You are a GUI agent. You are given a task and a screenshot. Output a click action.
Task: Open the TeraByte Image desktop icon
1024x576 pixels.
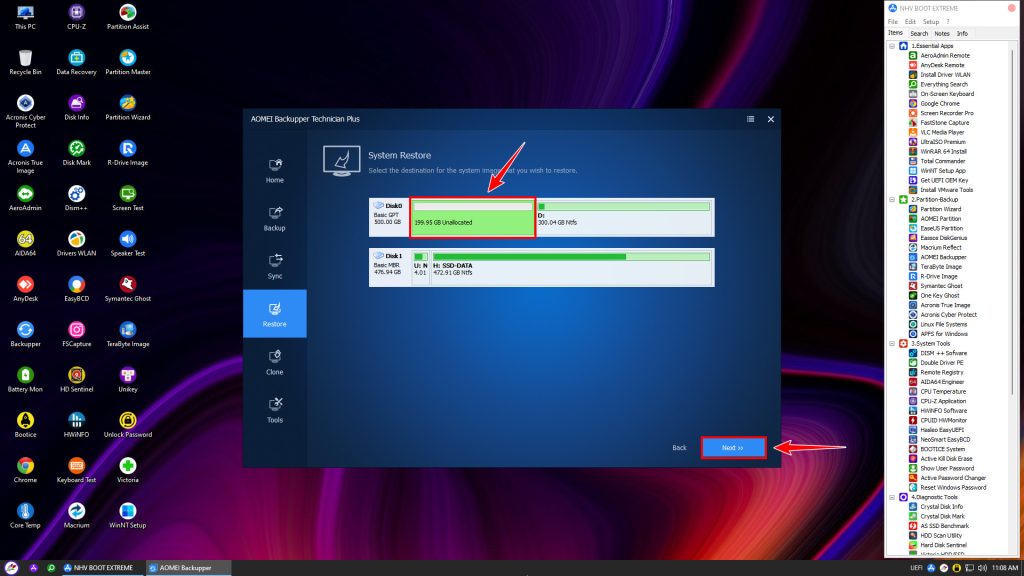(x=127, y=334)
